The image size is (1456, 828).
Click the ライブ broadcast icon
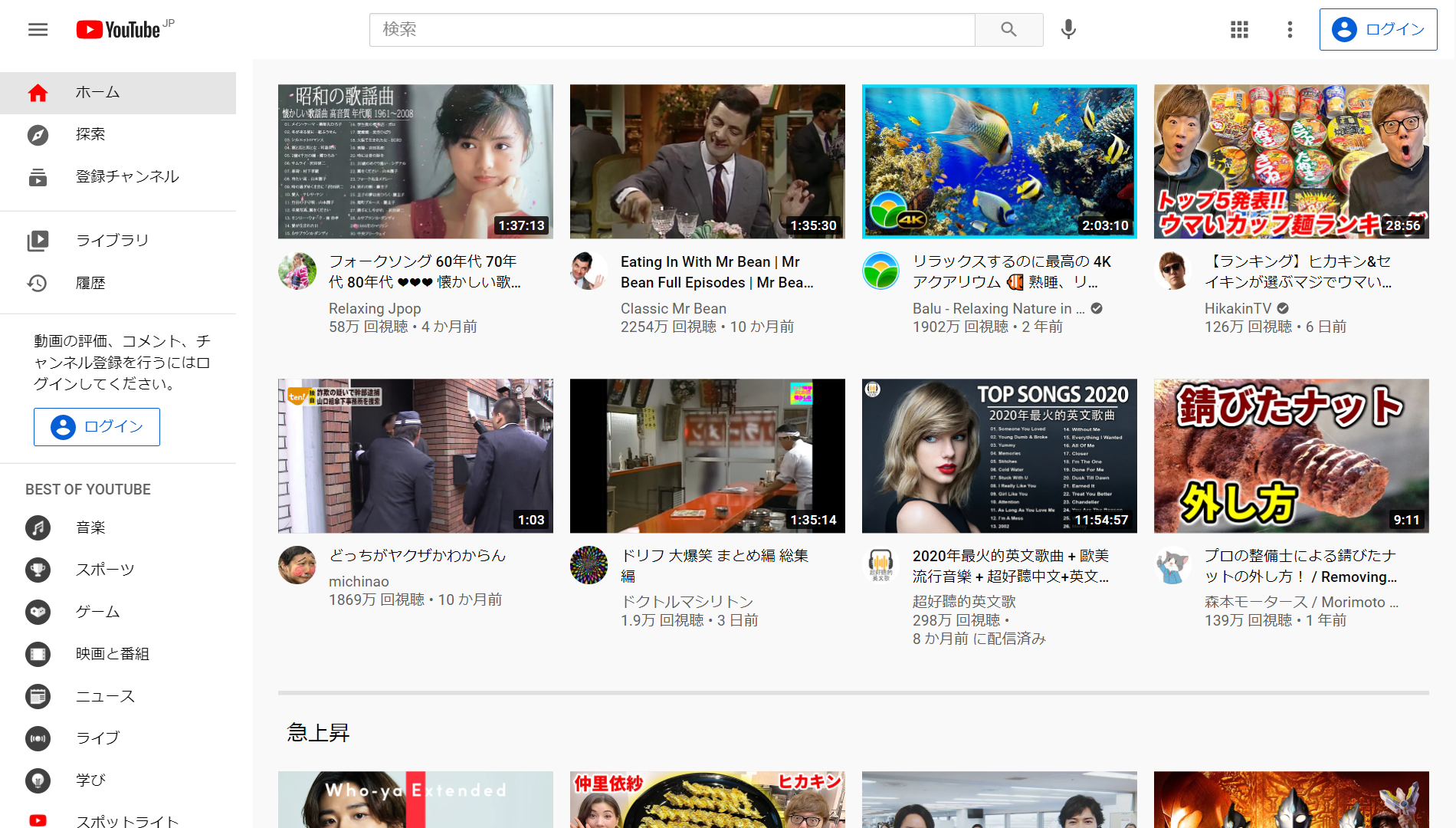38,738
